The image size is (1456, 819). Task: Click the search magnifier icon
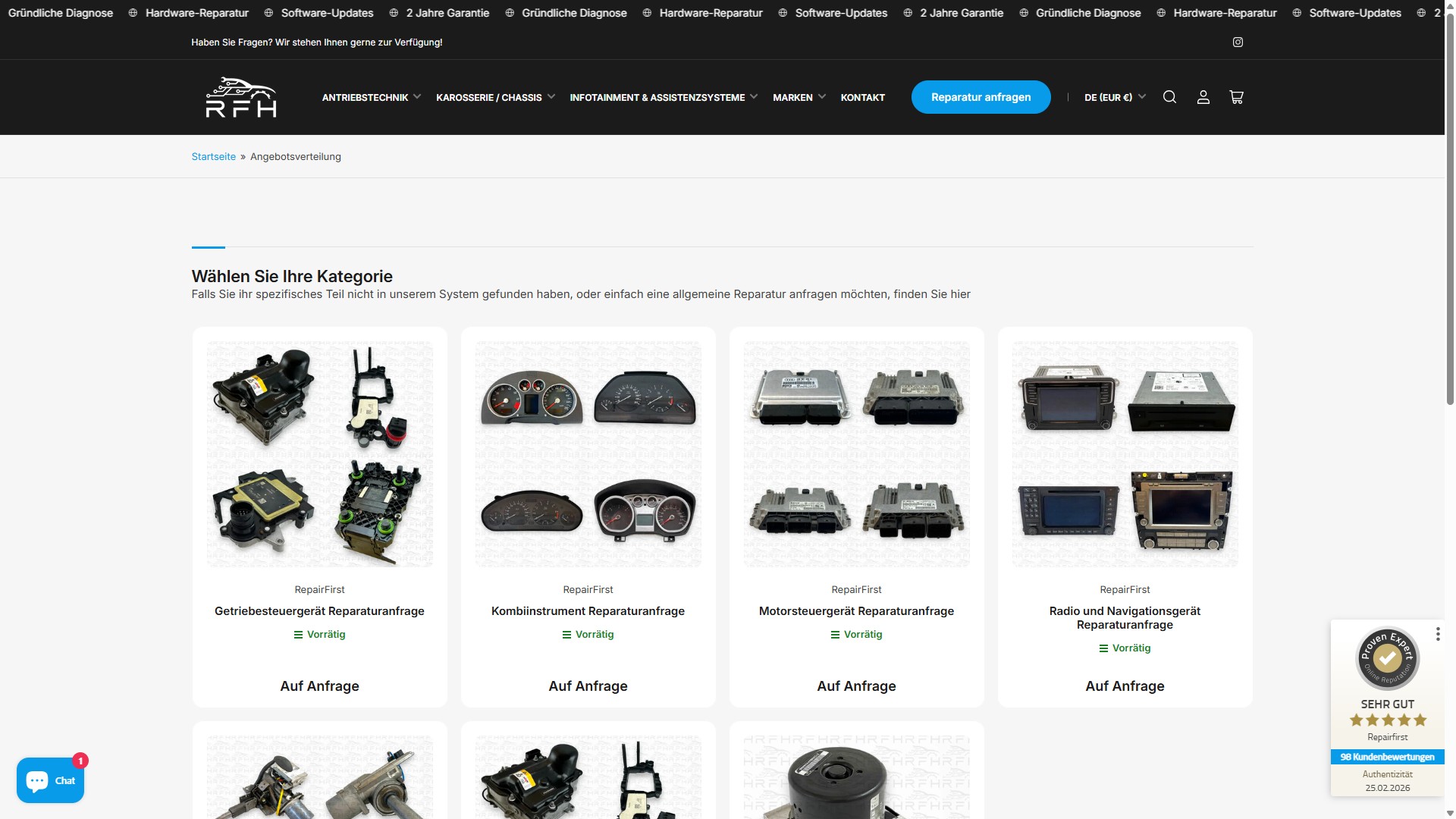(1169, 97)
